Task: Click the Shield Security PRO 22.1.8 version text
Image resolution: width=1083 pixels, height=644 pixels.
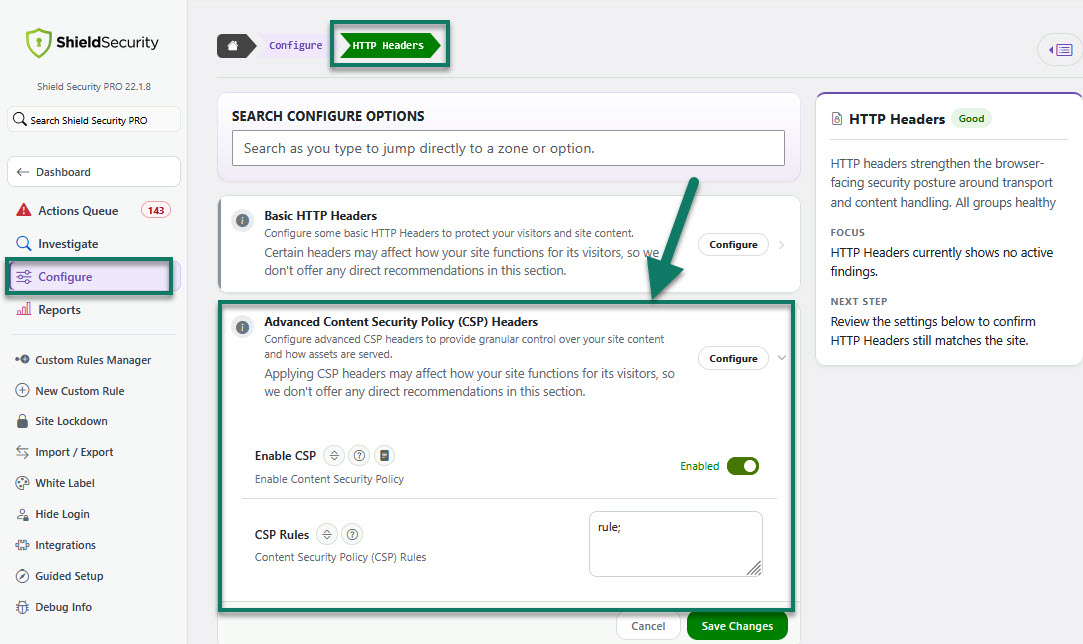Action: coord(94,86)
